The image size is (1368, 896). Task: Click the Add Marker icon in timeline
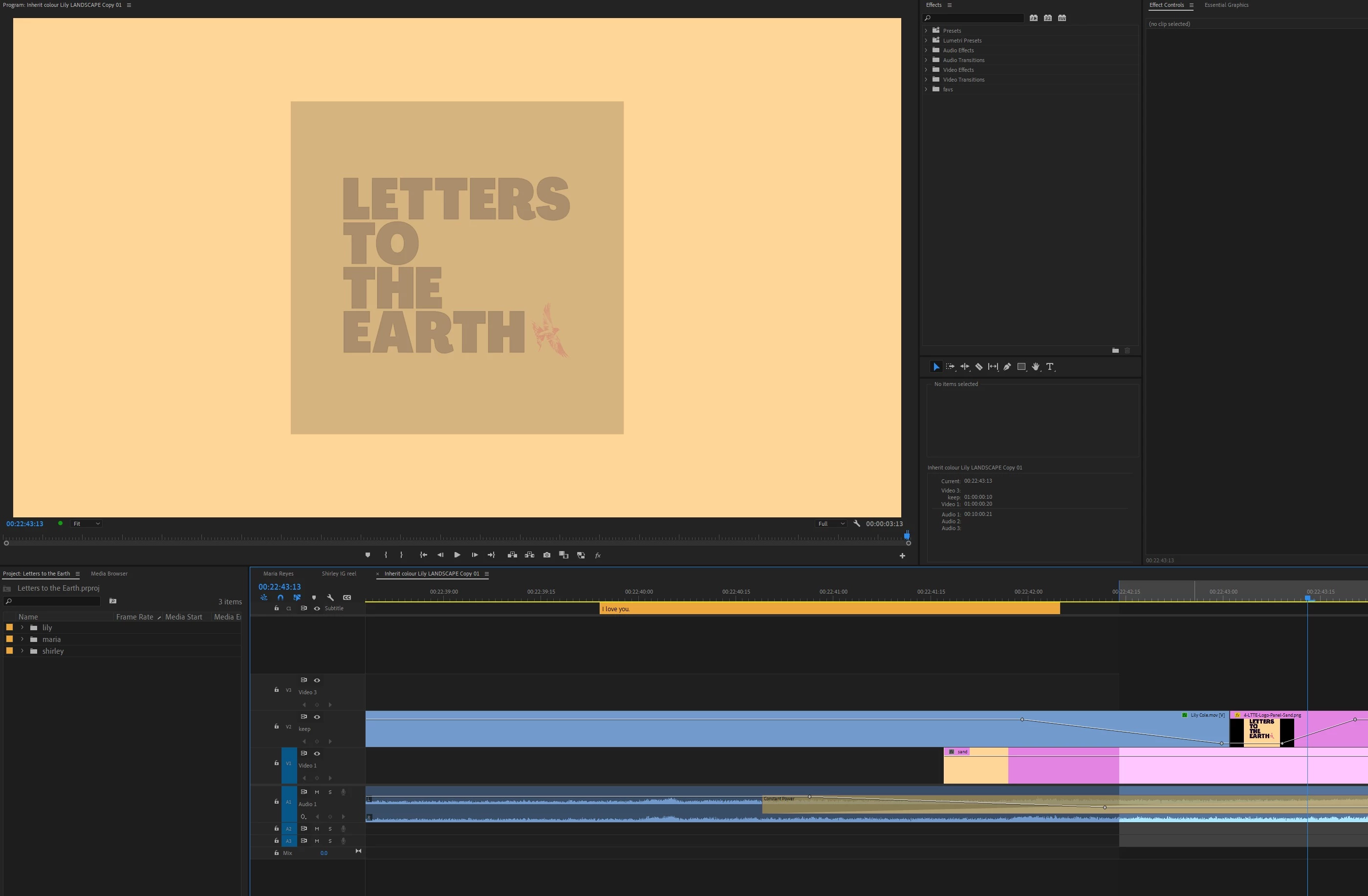tap(314, 597)
